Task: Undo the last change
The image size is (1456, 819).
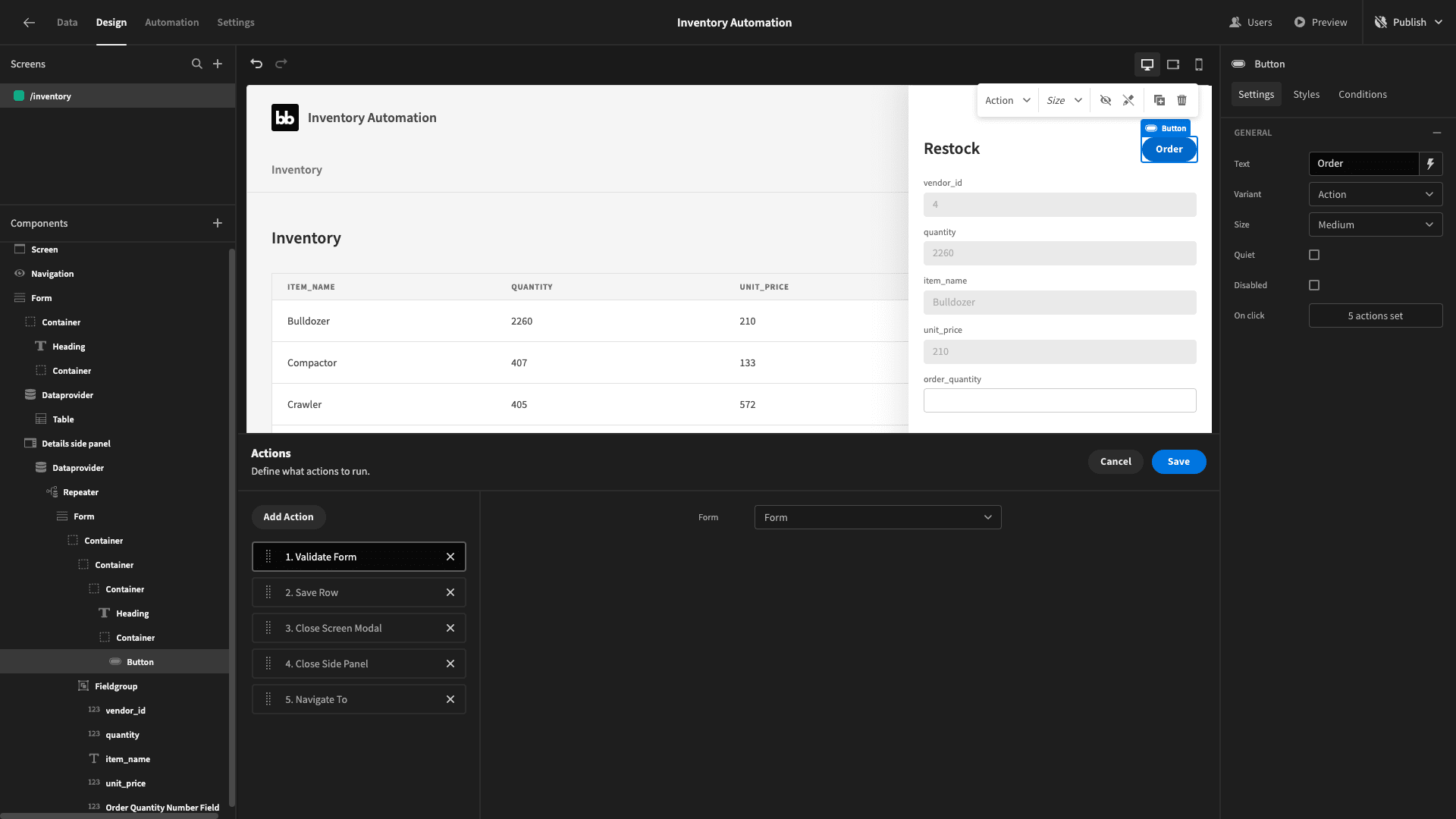Action: click(256, 64)
